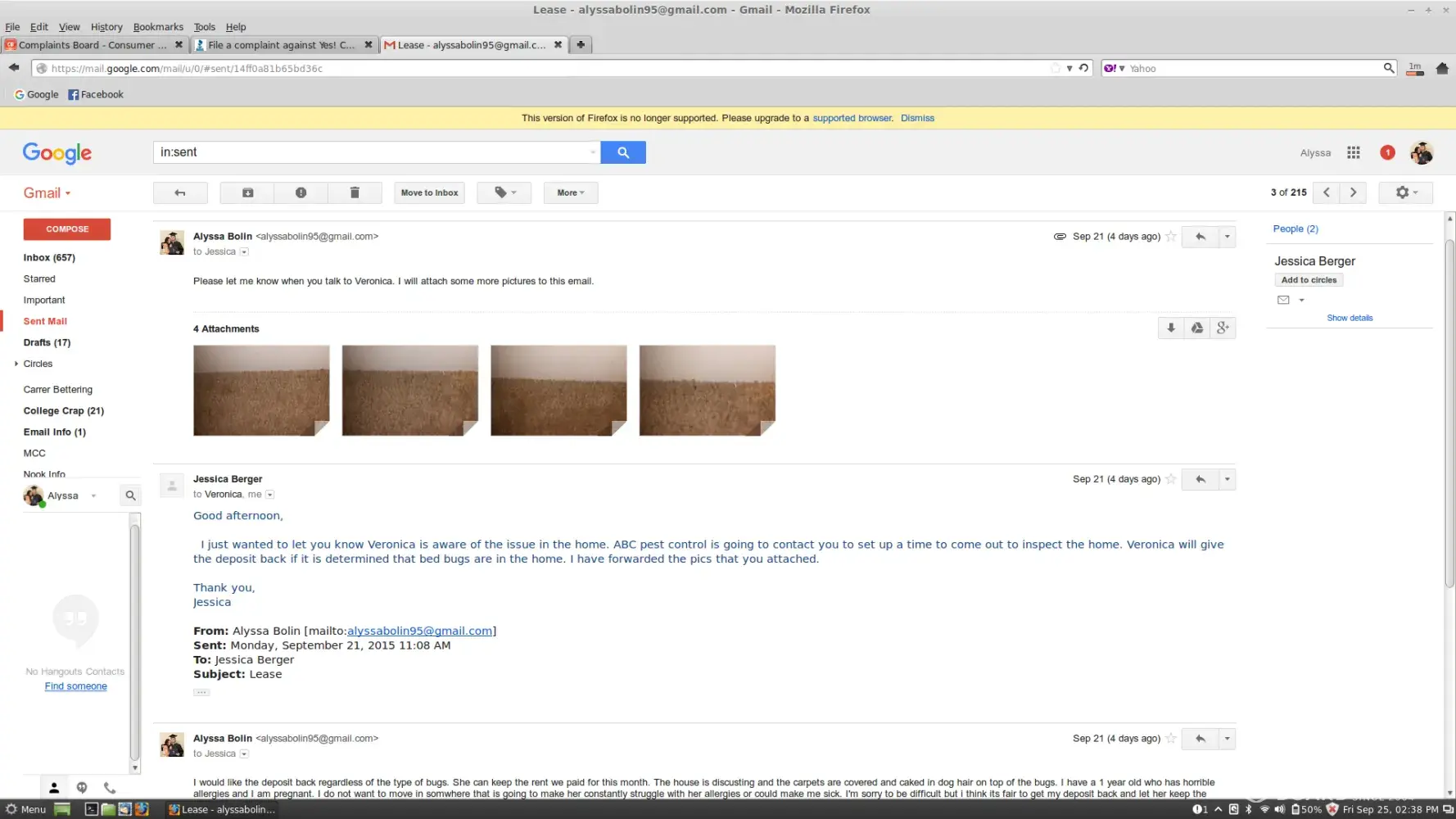The image size is (1456, 819).
Task: Open the Hangouts phone calls icon
Action: (110, 788)
